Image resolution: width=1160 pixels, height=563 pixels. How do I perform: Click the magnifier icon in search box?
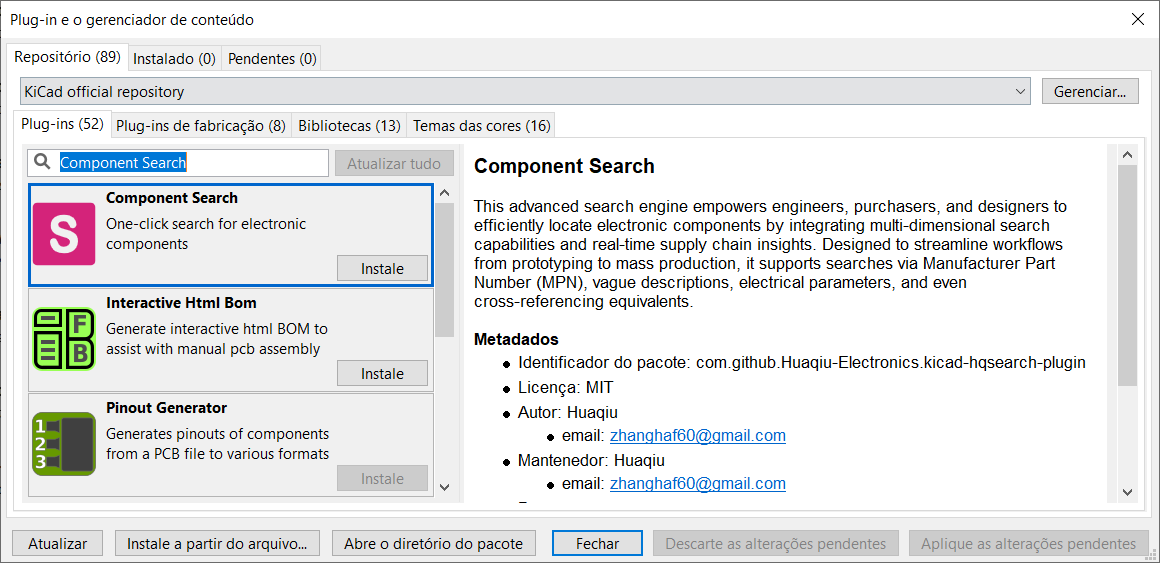coord(43,163)
